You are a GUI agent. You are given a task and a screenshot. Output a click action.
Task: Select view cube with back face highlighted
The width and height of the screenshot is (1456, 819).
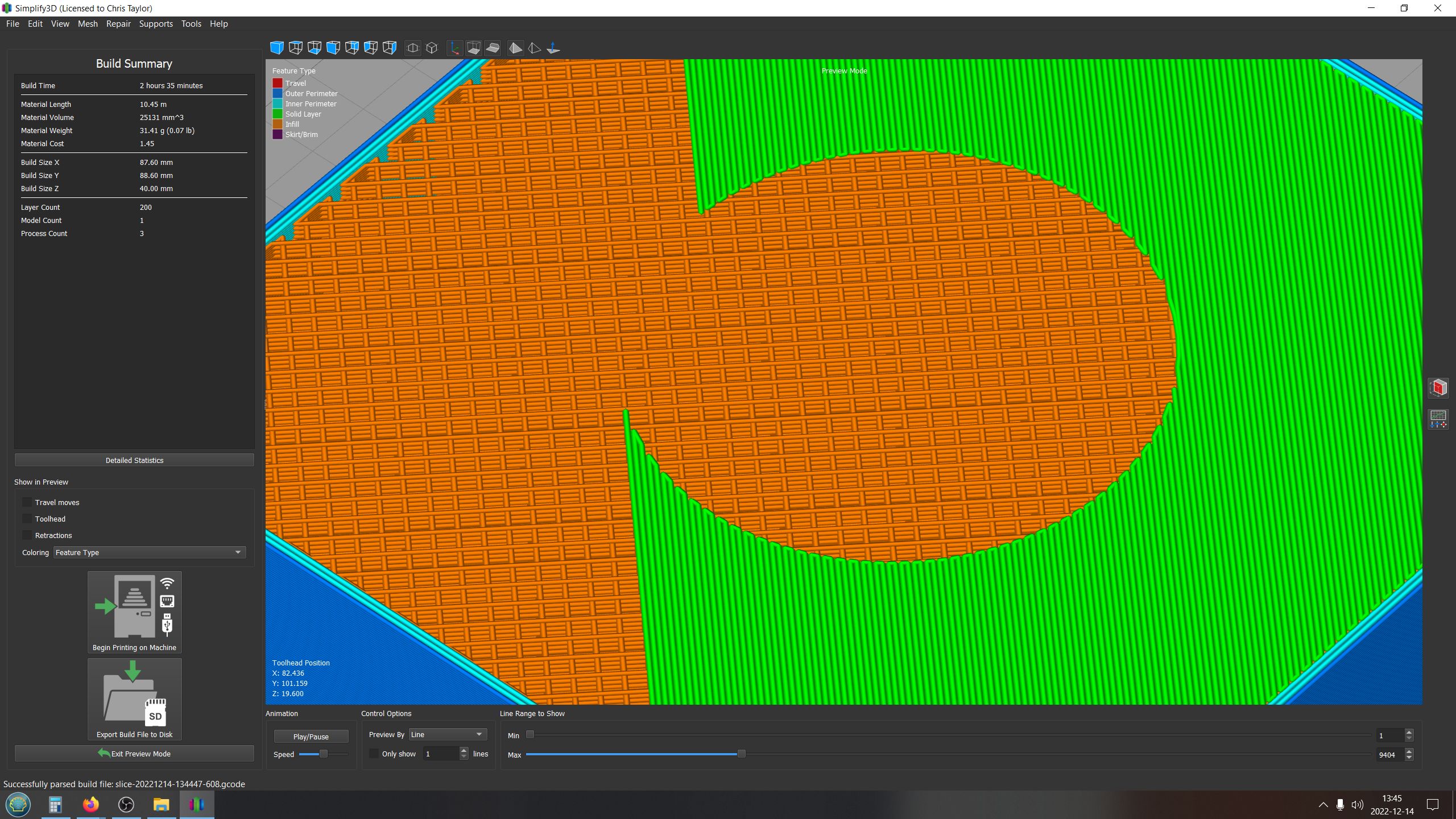(x=352, y=48)
